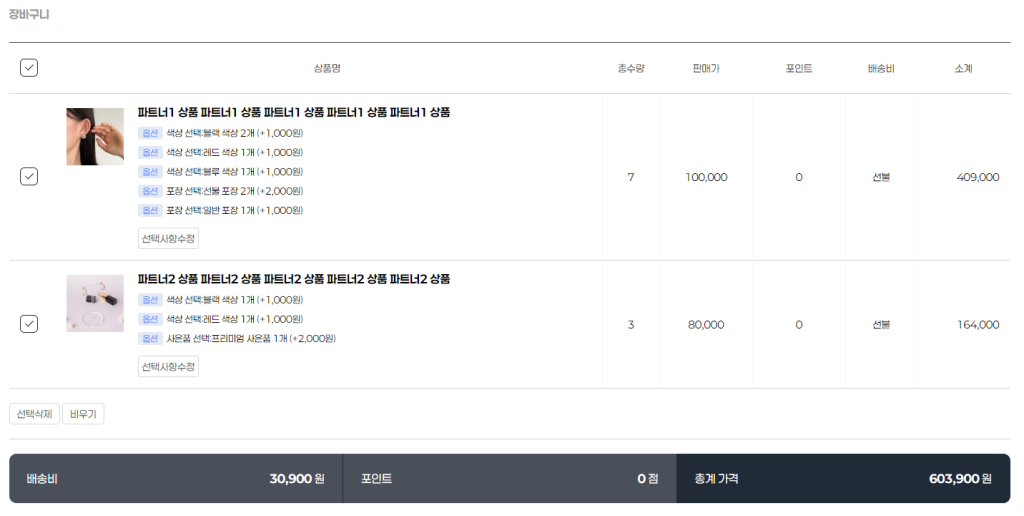This screenshot has width=1024, height=516.
Task: Uncheck the 파트너2 상품 row checkbox
Action: coord(29,324)
